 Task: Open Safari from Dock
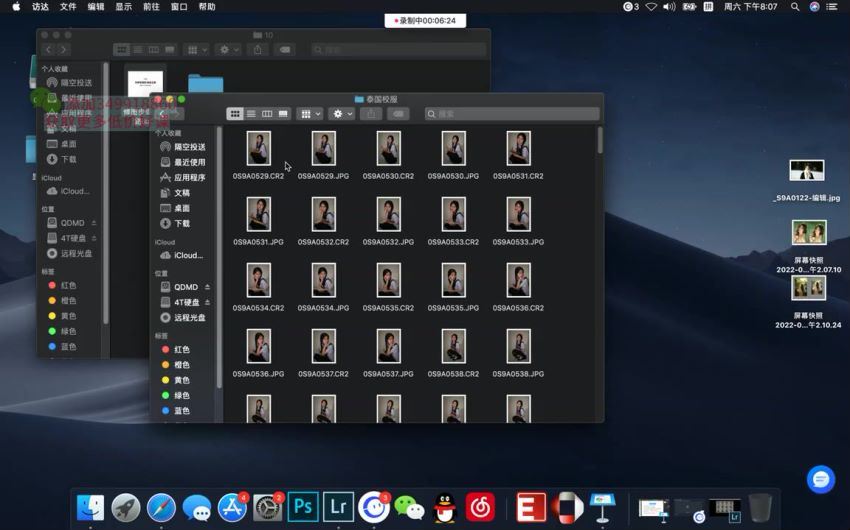(161, 507)
